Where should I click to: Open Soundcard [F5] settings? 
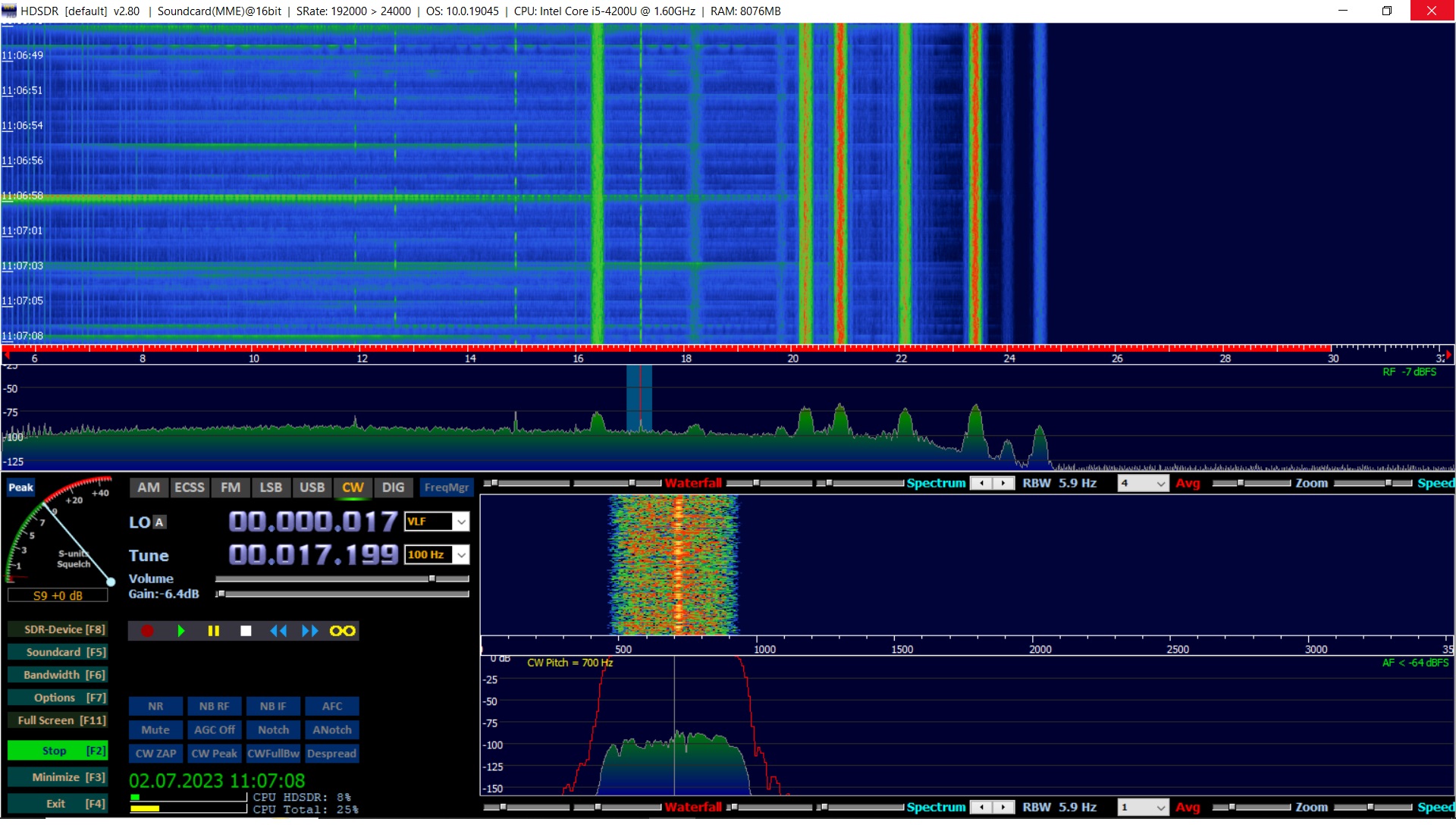(x=58, y=652)
